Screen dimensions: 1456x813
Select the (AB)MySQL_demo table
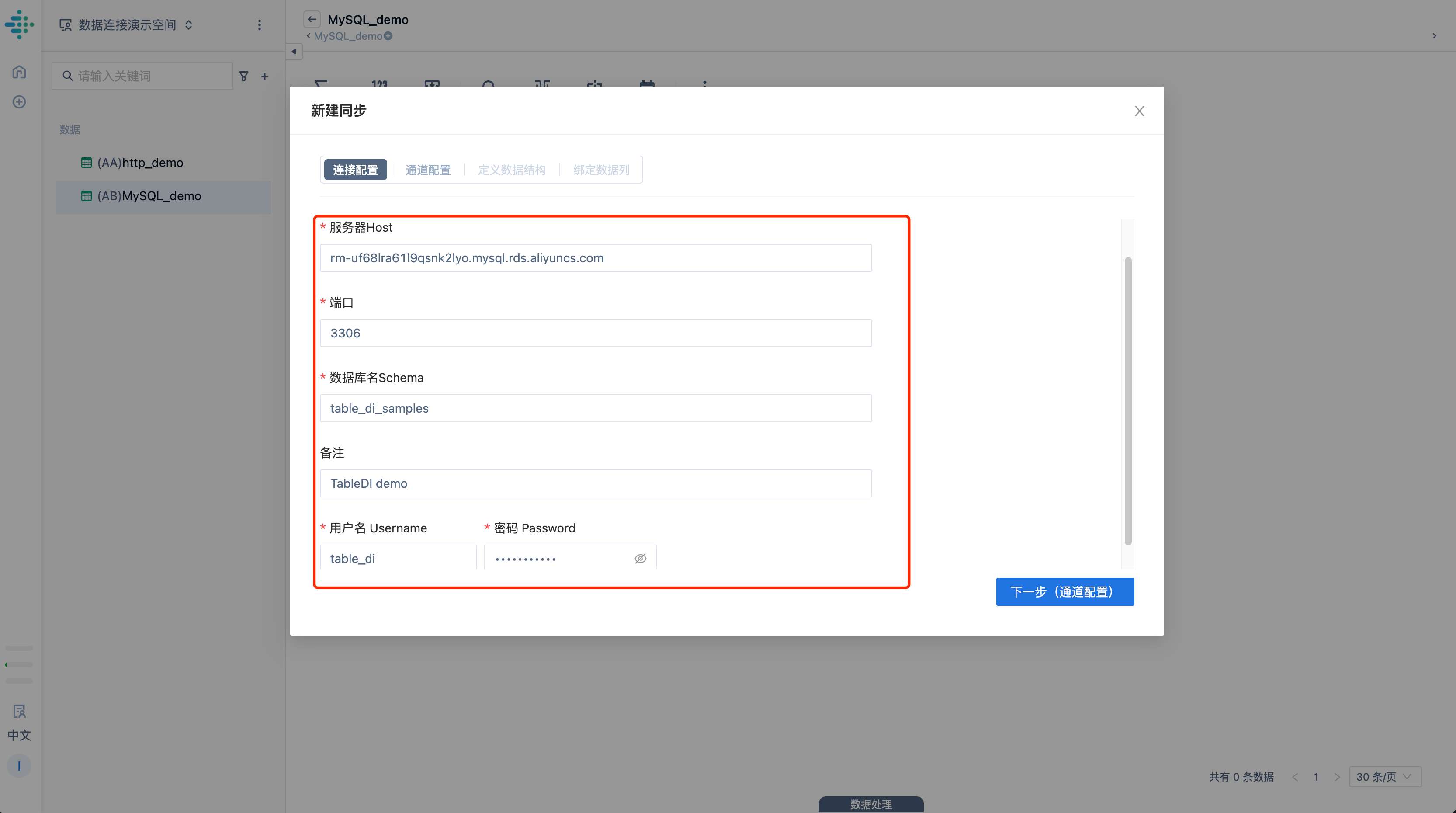163,196
